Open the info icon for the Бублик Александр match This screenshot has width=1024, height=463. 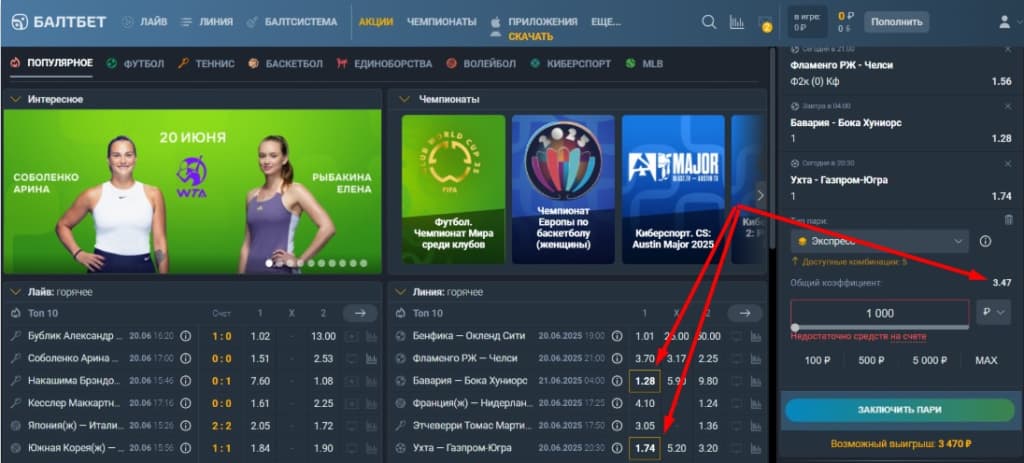click(x=185, y=336)
